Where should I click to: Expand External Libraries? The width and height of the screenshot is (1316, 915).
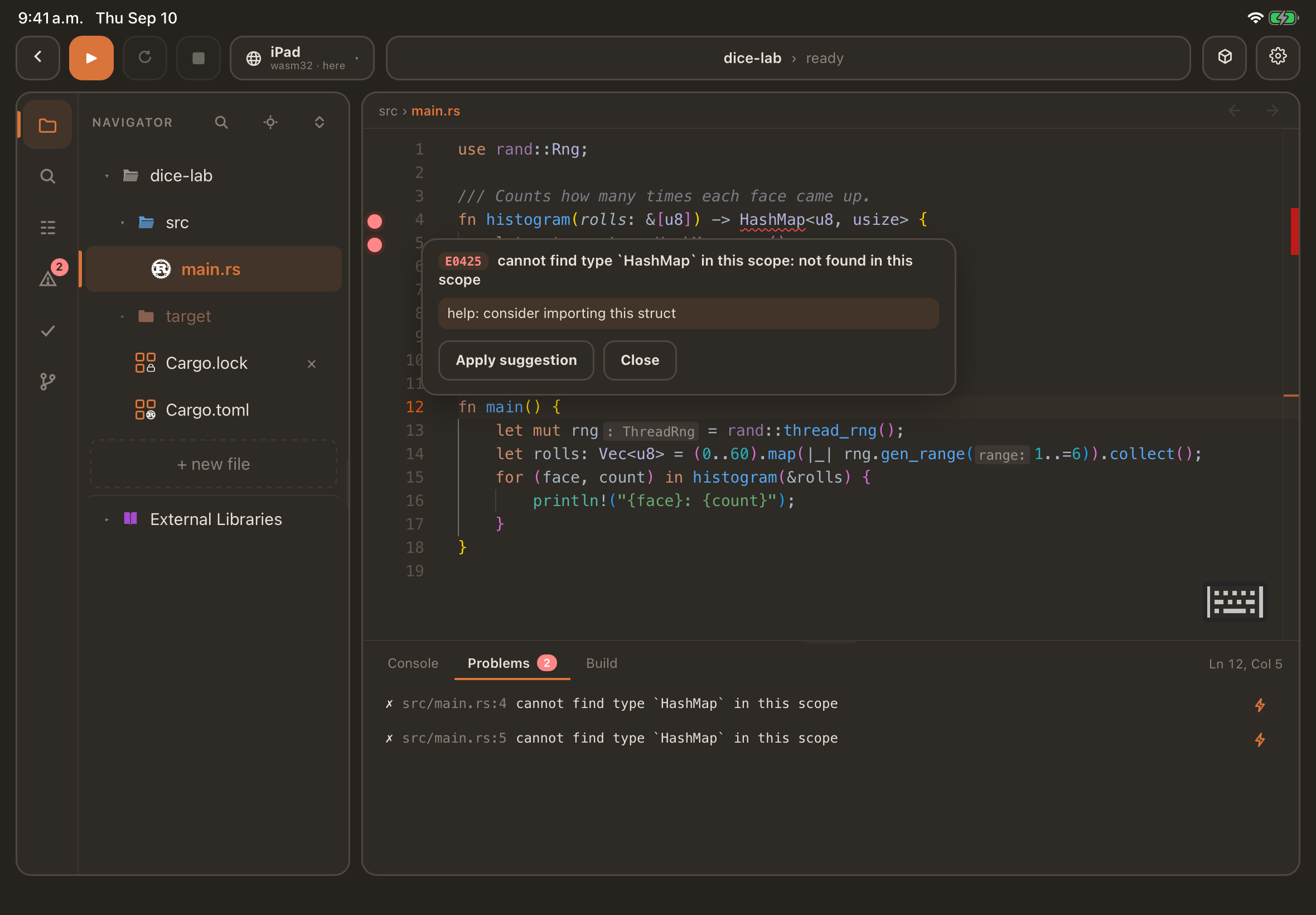pyautogui.click(x=107, y=520)
